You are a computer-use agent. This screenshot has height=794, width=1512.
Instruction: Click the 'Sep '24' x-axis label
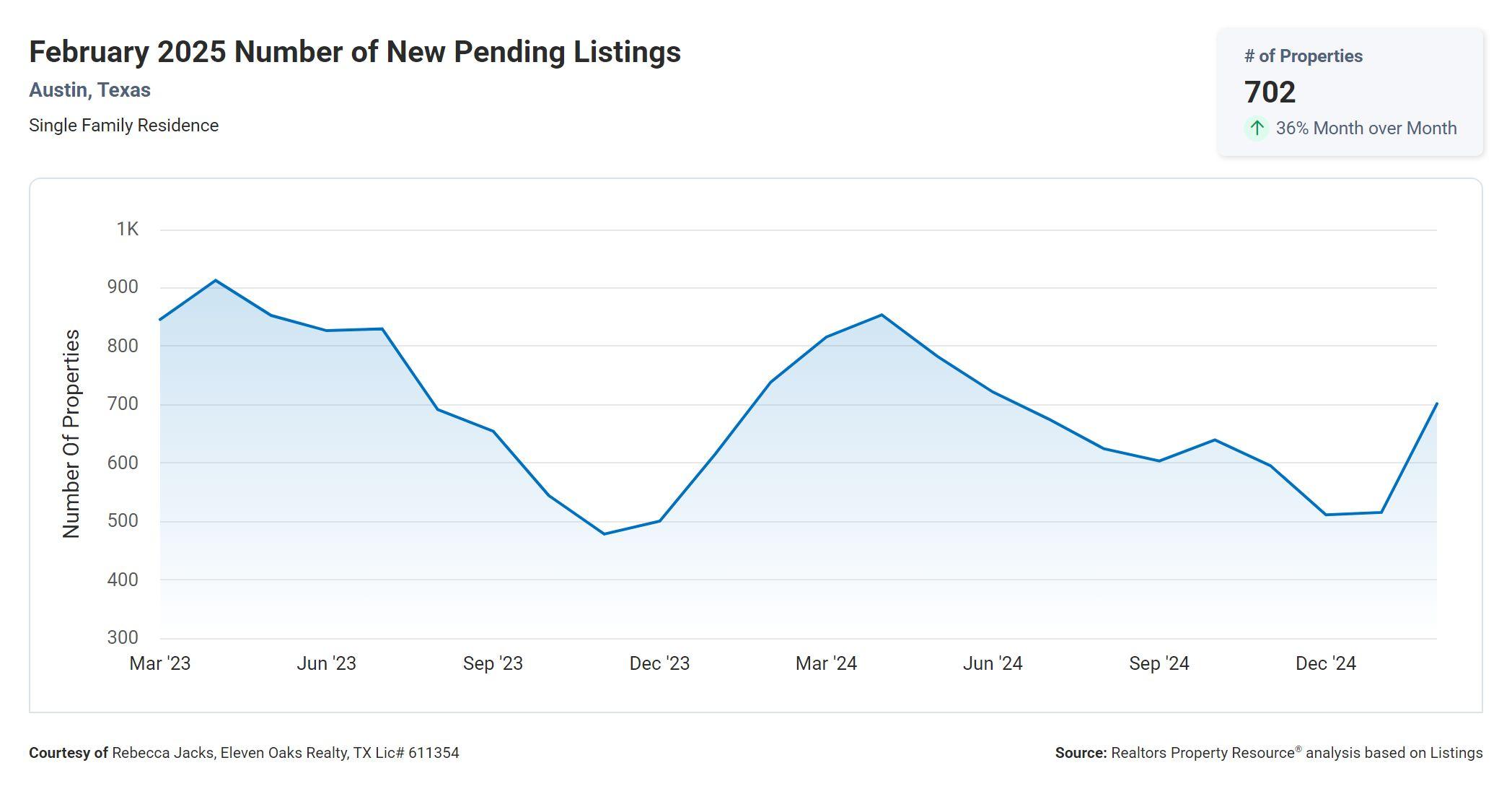pos(1159,663)
